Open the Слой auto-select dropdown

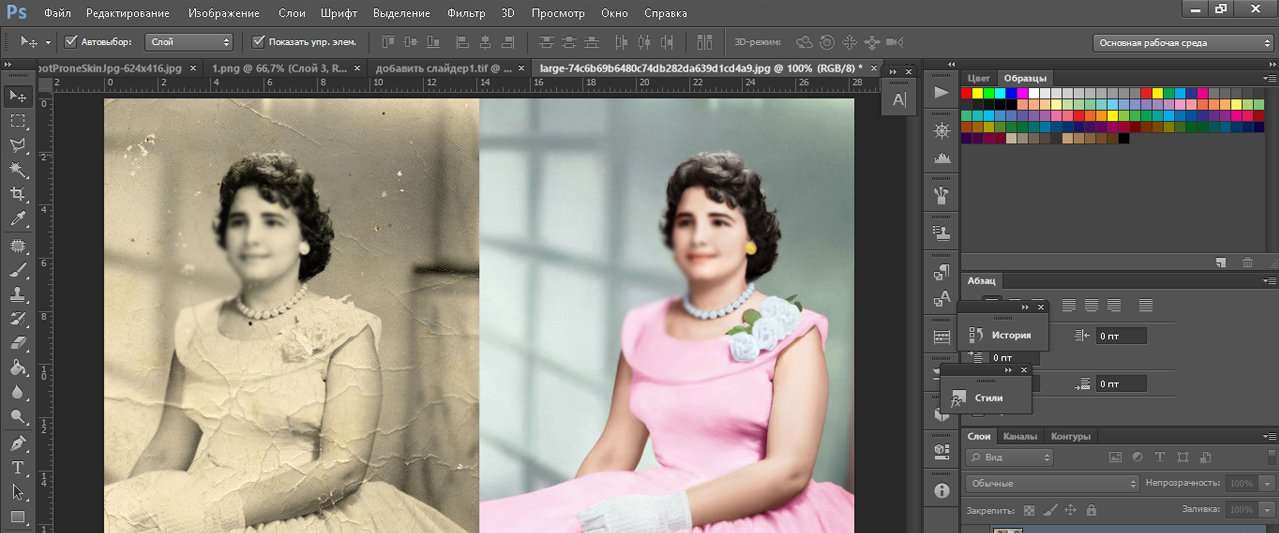coord(189,42)
